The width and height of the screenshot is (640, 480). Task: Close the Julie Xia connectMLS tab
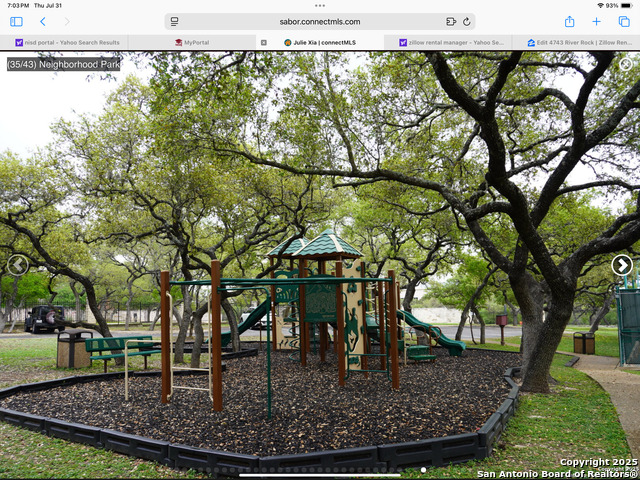pyautogui.click(x=264, y=43)
